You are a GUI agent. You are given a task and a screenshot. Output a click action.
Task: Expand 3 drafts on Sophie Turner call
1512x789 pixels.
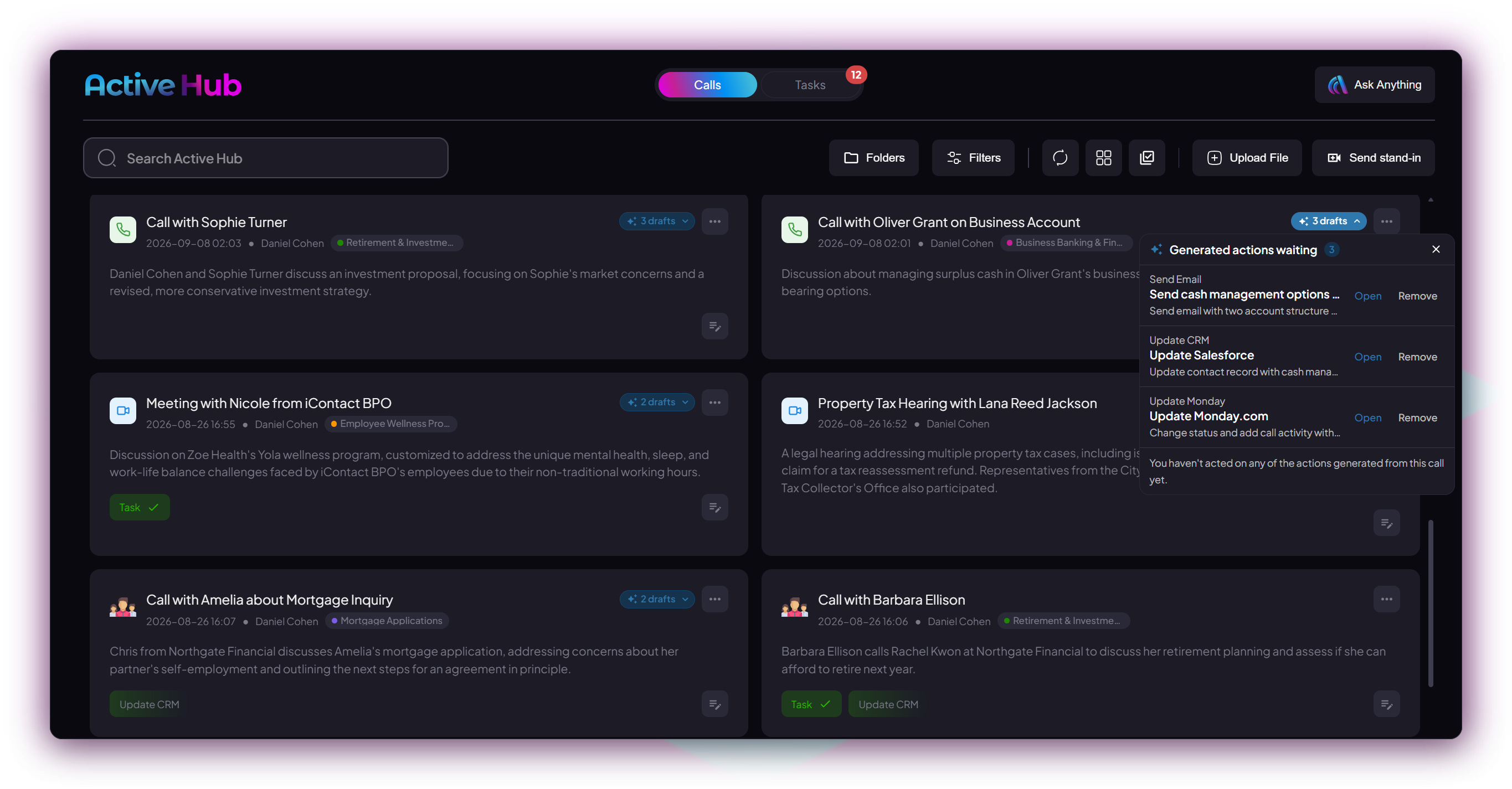[657, 221]
